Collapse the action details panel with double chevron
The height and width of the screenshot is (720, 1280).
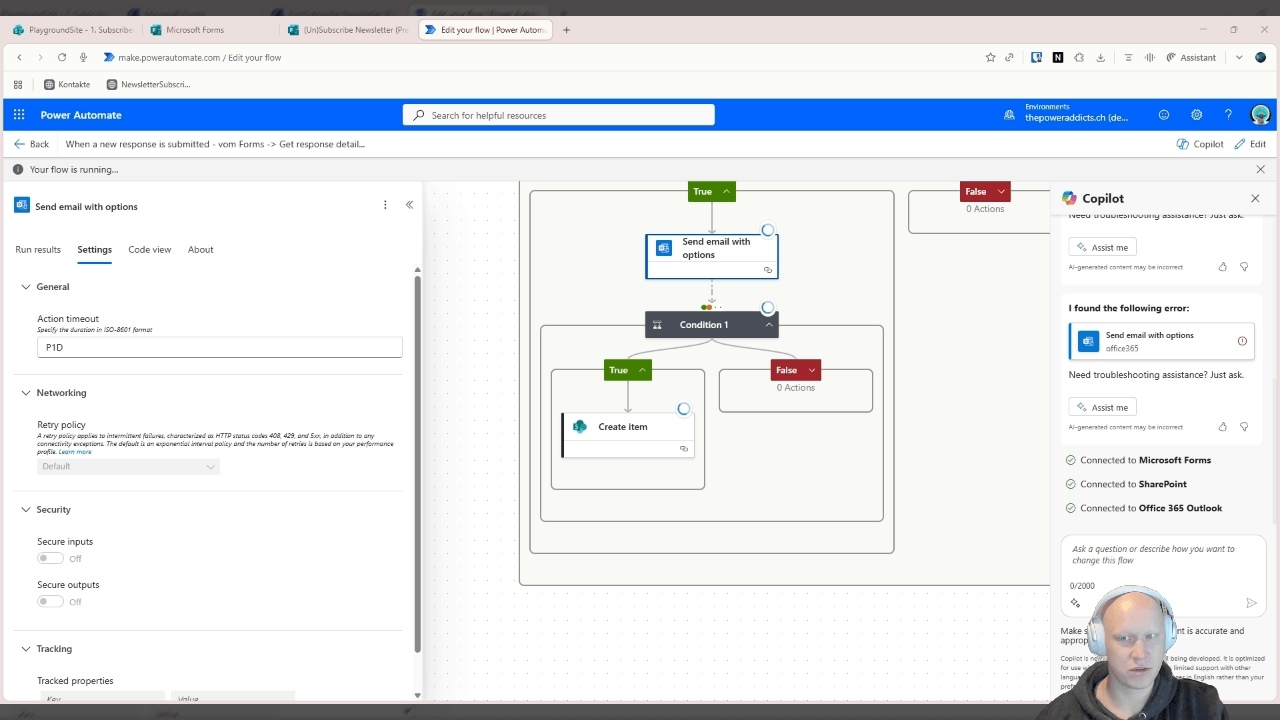click(409, 205)
